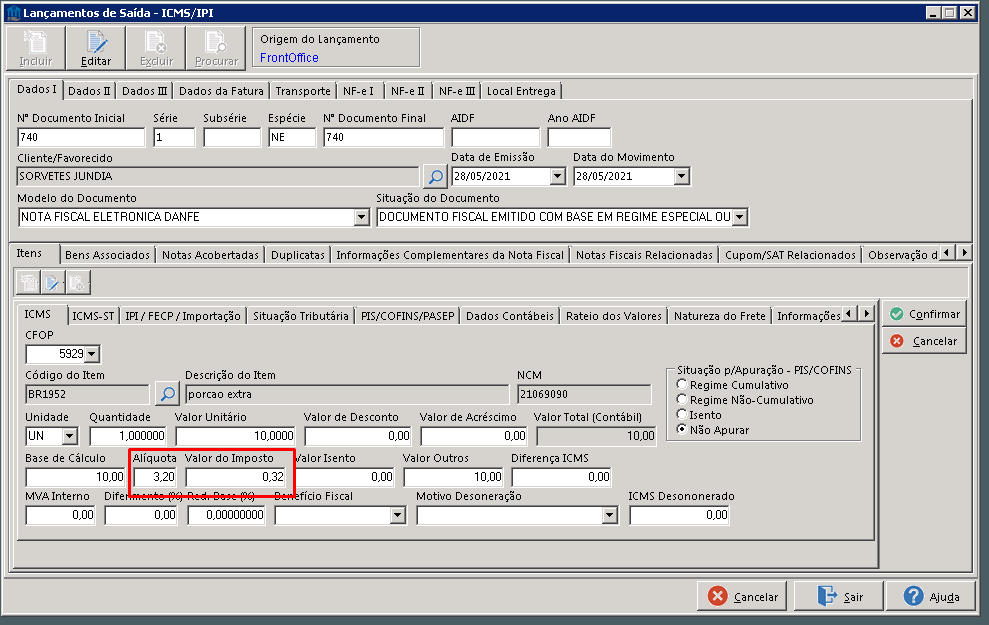This screenshot has width=989, height=625.
Task: Click the FrontOffice origin link
Action: click(x=289, y=57)
